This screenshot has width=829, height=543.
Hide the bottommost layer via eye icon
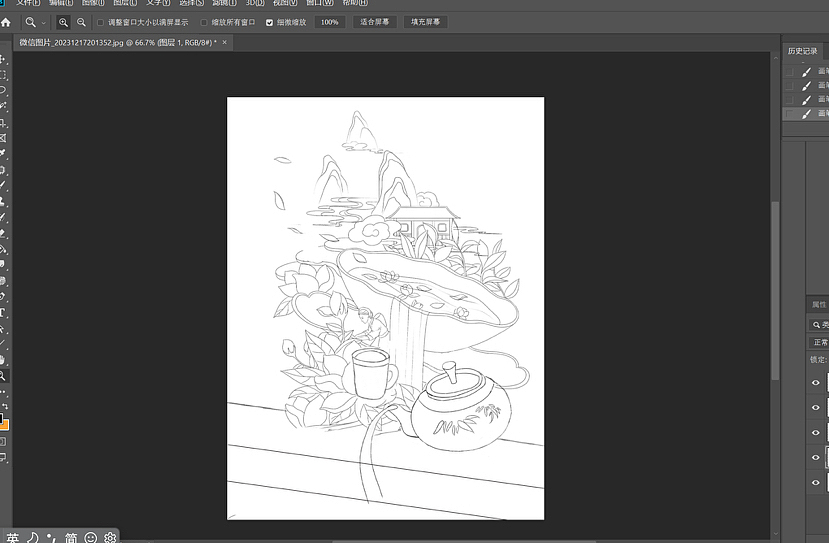tap(816, 483)
